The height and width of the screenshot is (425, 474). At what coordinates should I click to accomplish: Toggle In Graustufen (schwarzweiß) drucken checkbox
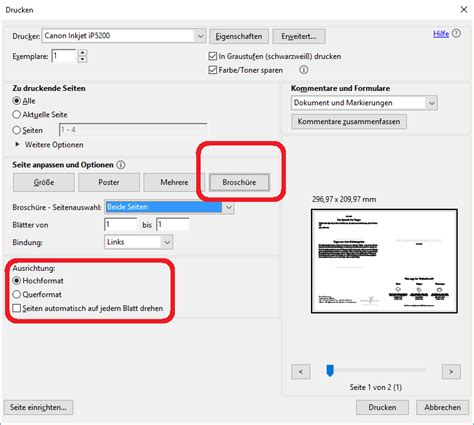212,56
